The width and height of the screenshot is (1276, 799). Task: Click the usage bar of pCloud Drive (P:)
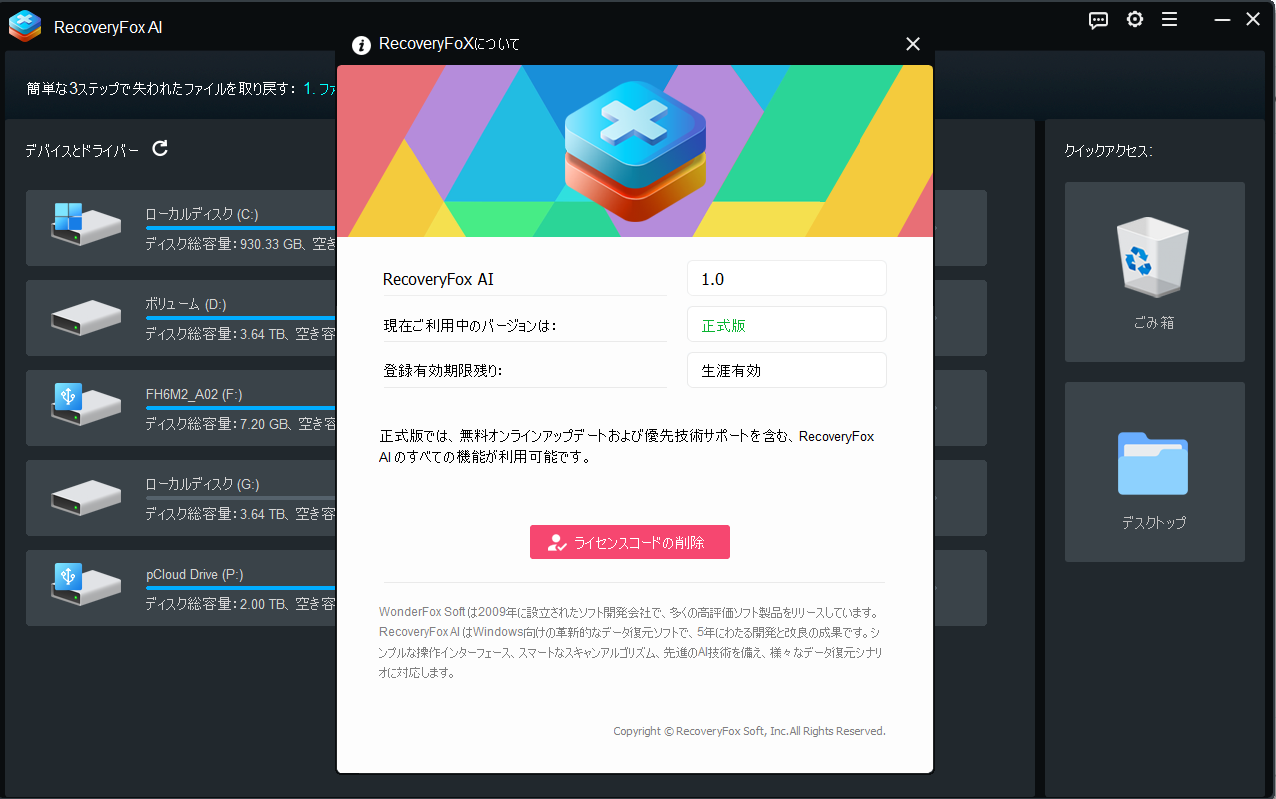point(241,588)
